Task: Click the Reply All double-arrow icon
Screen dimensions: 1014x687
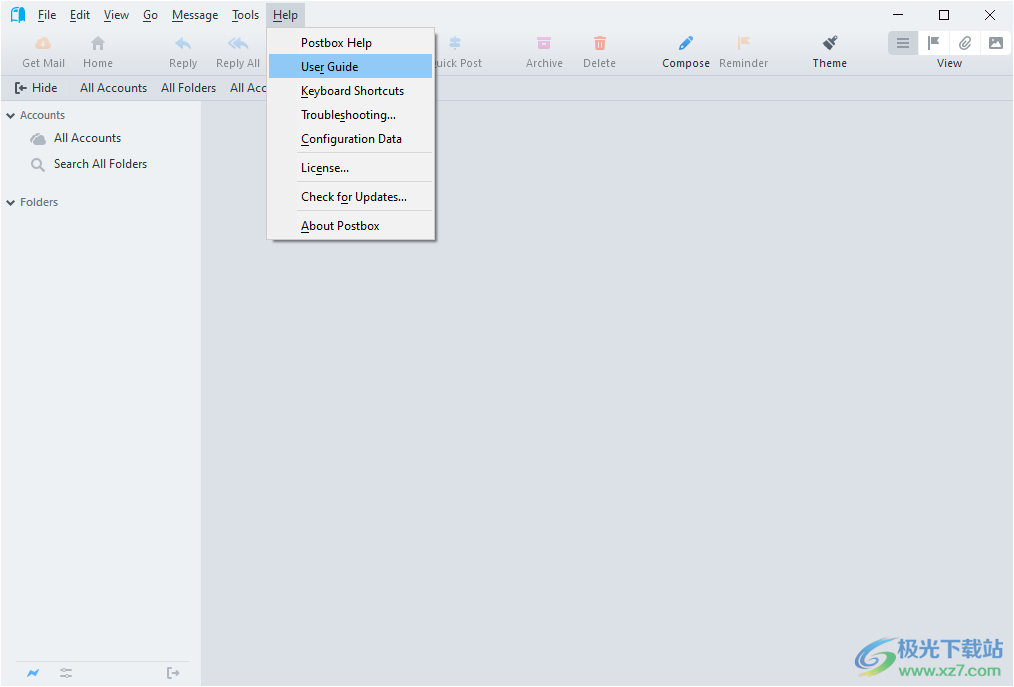Action: coord(238,43)
